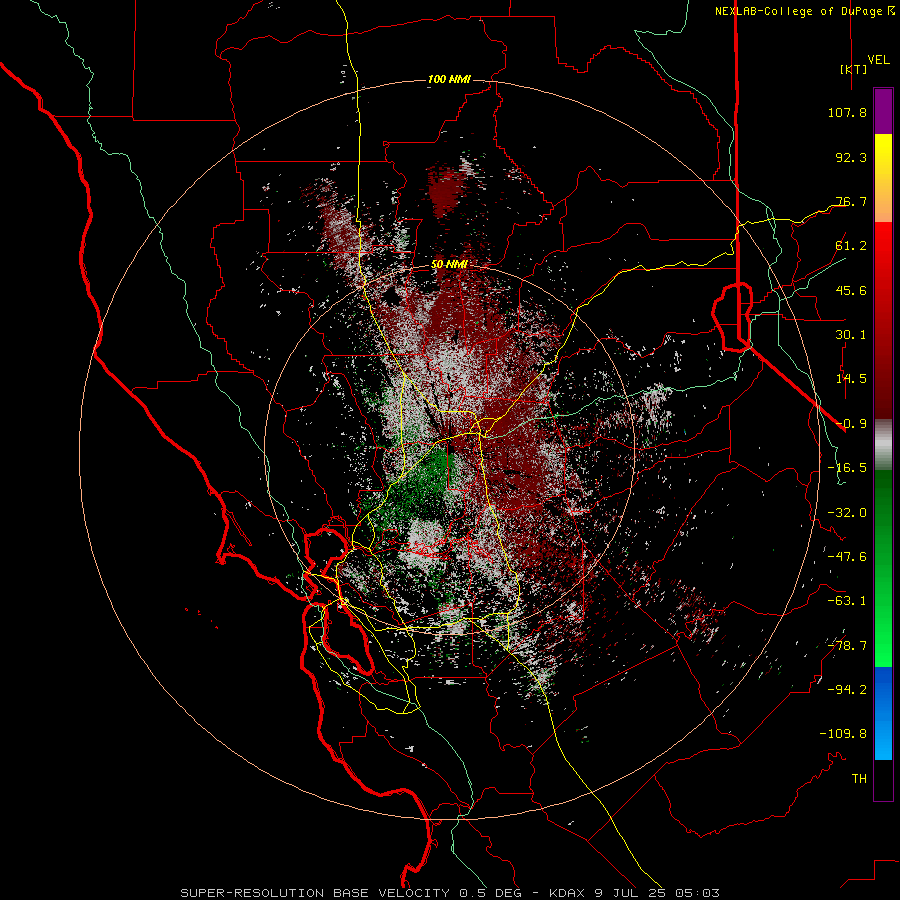Click the 50 NMI range ring label
The width and height of the screenshot is (900, 900).
click(x=449, y=265)
